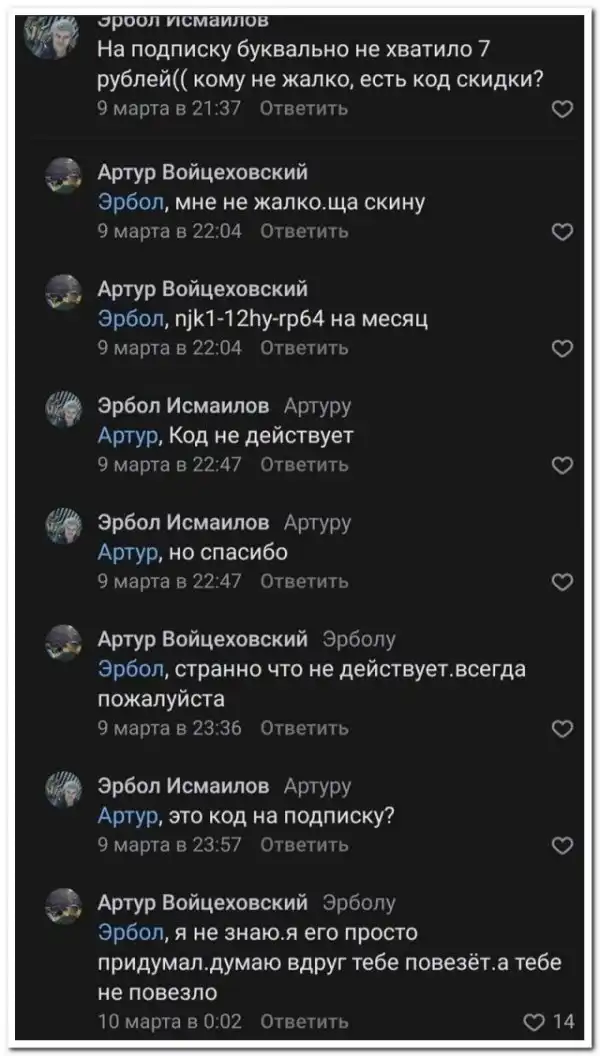Open Артур Войцеховский's avatar on "мне не жалко" comment
The width and height of the screenshot is (600, 1056).
[x=64, y=175]
